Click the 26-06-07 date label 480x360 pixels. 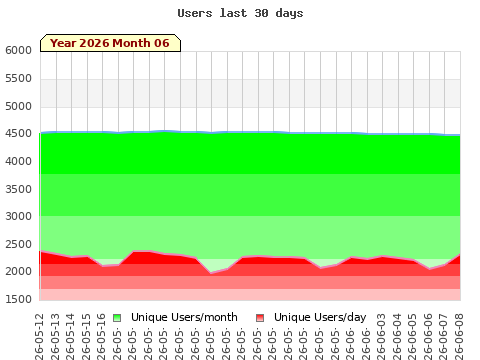[443, 337]
